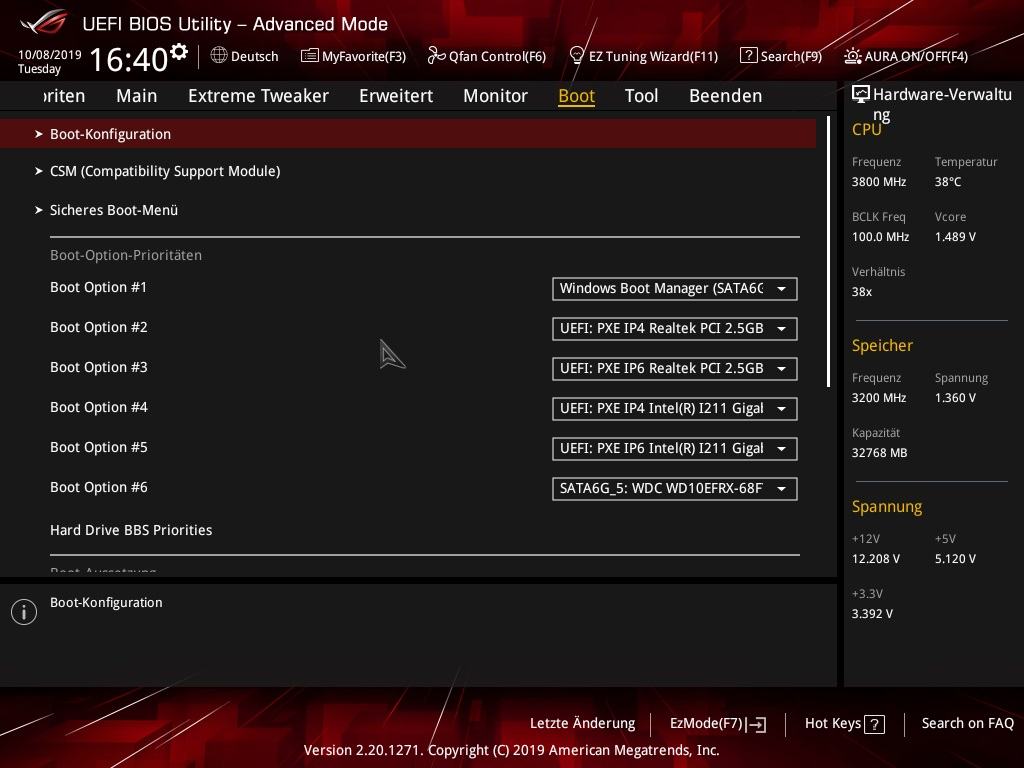Click the Qfan Control fan icon

pyautogui.click(x=436, y=56)
